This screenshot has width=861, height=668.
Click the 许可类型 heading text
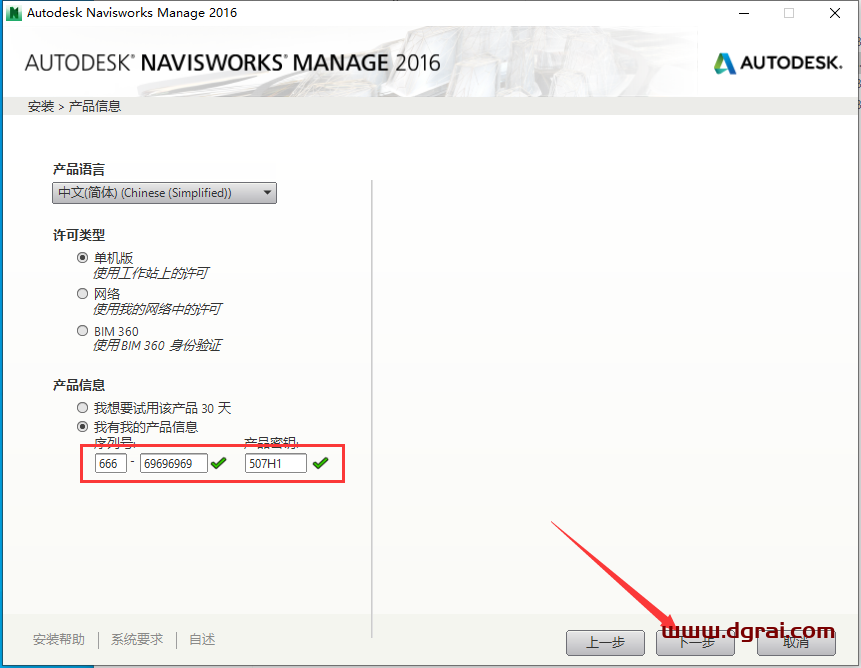pos(79,235)
